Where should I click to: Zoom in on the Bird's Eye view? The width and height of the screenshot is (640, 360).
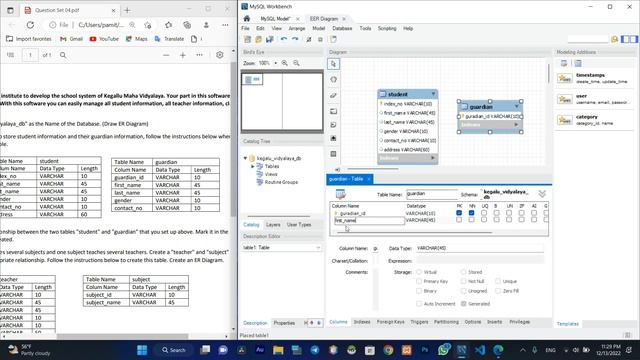284,63
